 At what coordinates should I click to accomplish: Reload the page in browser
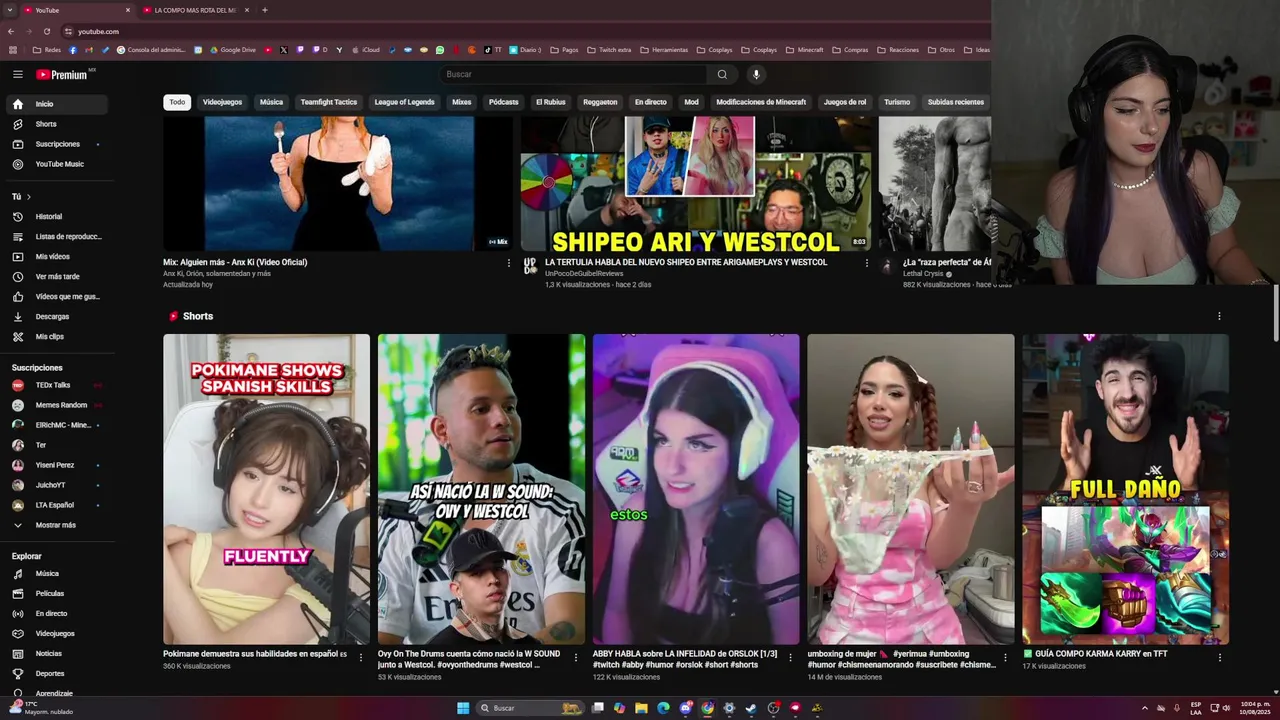(46, 31)
